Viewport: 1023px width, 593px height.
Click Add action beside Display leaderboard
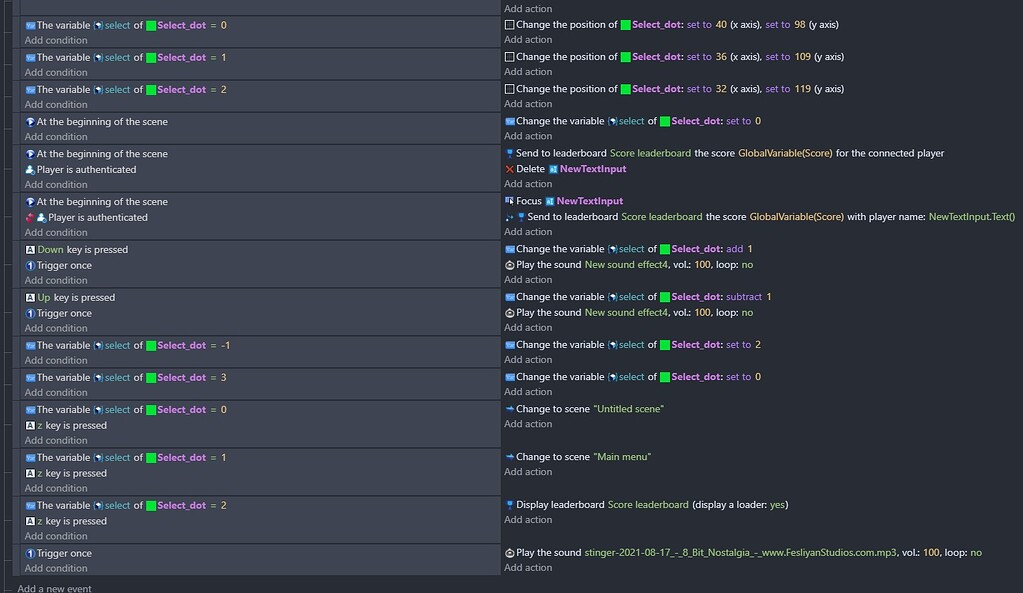coord(529,520)
